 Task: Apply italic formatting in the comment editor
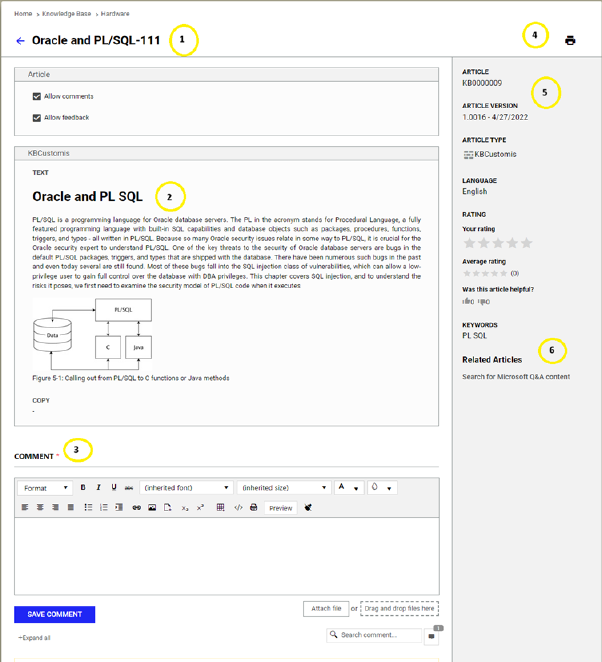tap(98, 488)
